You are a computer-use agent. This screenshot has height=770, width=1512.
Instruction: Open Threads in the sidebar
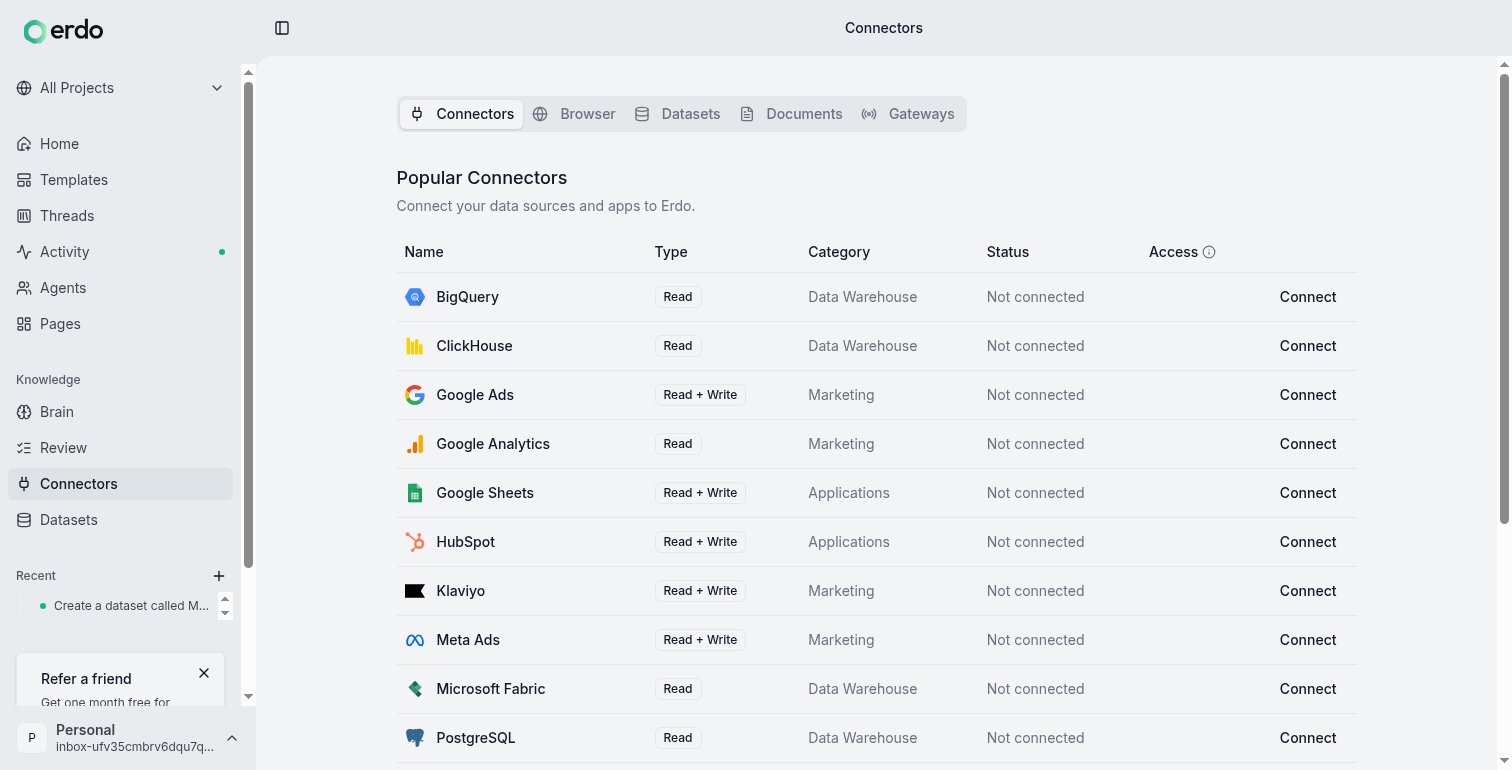(120, 216)
